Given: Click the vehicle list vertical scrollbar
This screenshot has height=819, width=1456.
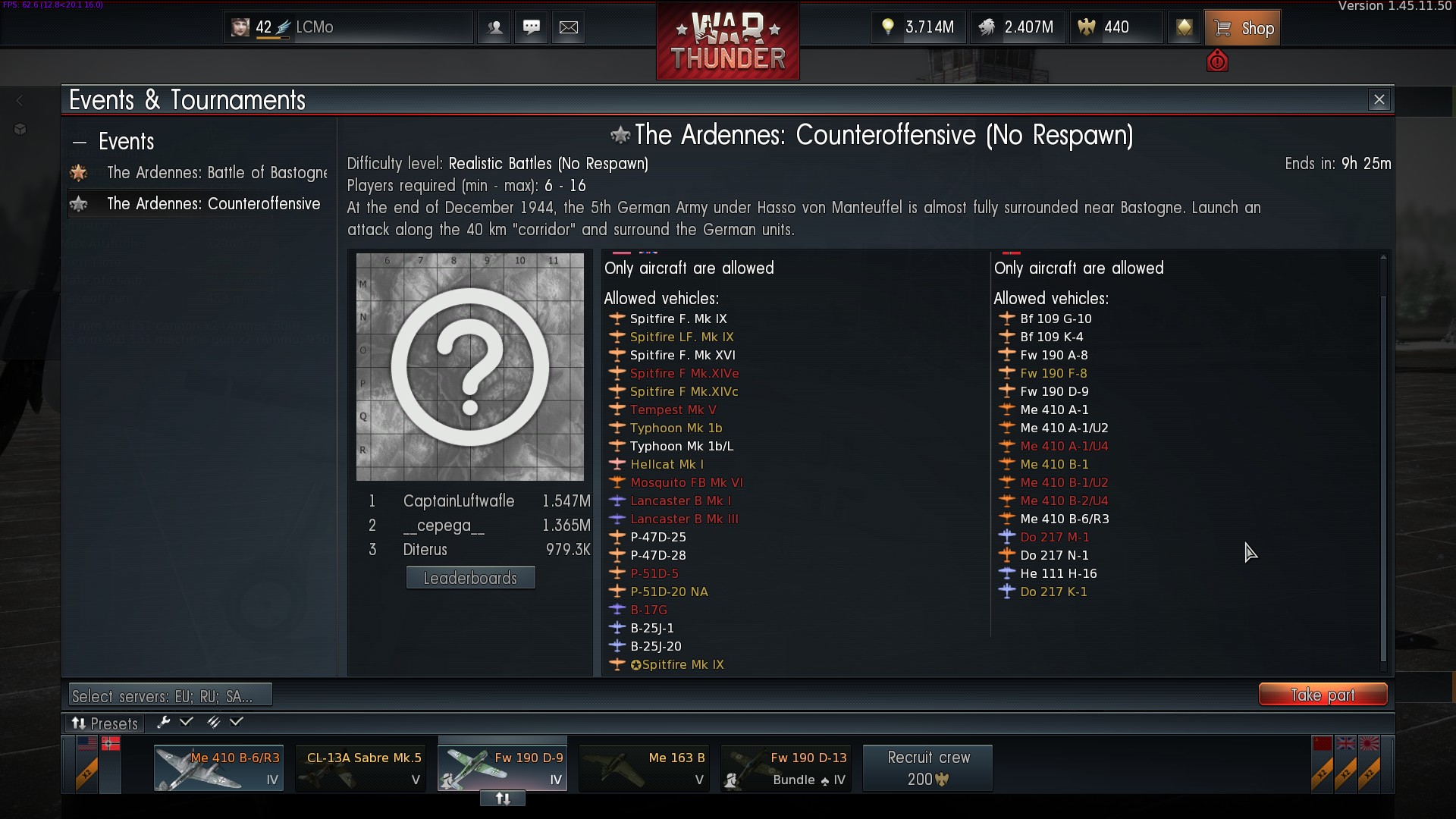Looking at the screenshot, I should point(1383,463).
